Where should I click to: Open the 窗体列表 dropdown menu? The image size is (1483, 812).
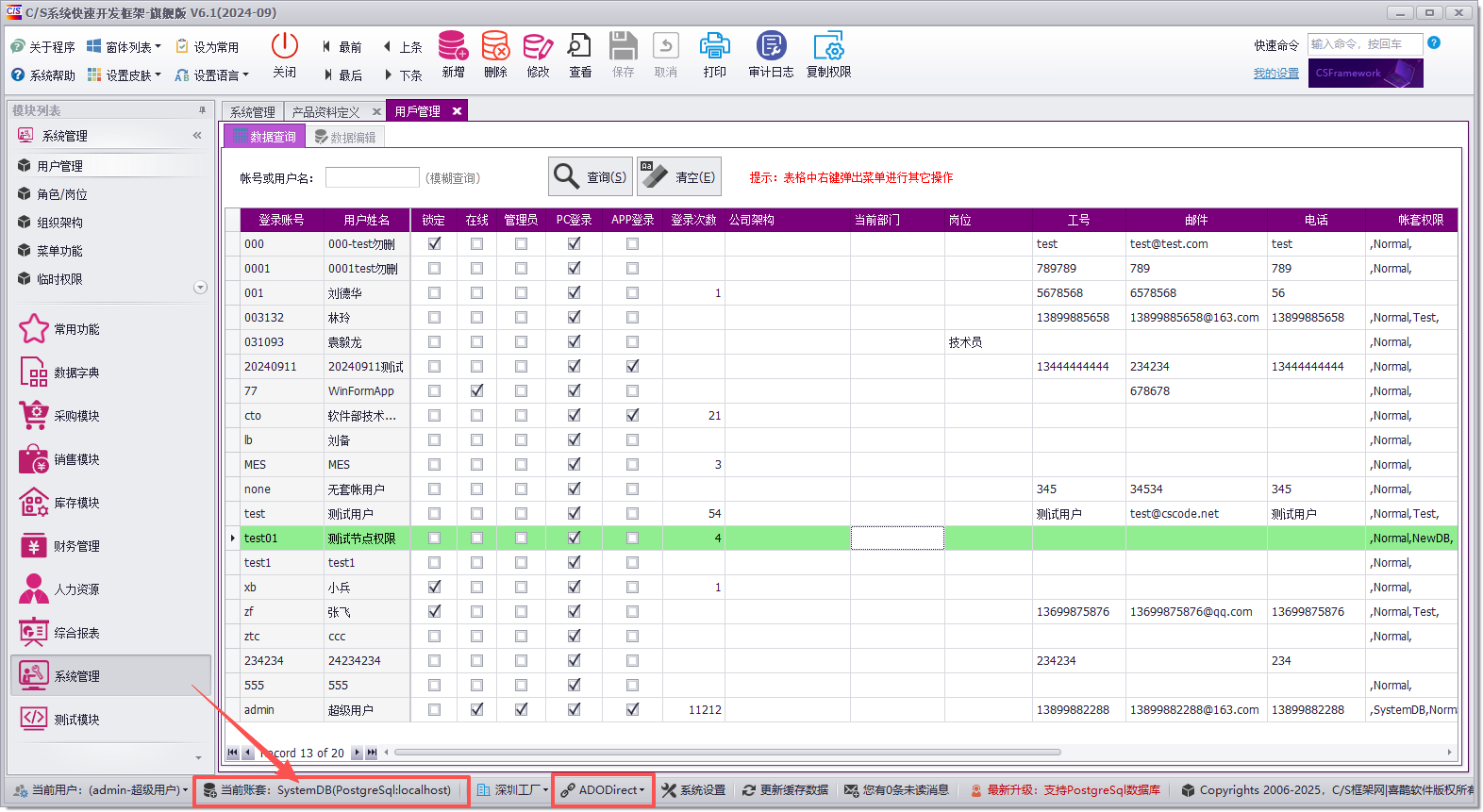point(124,47)
